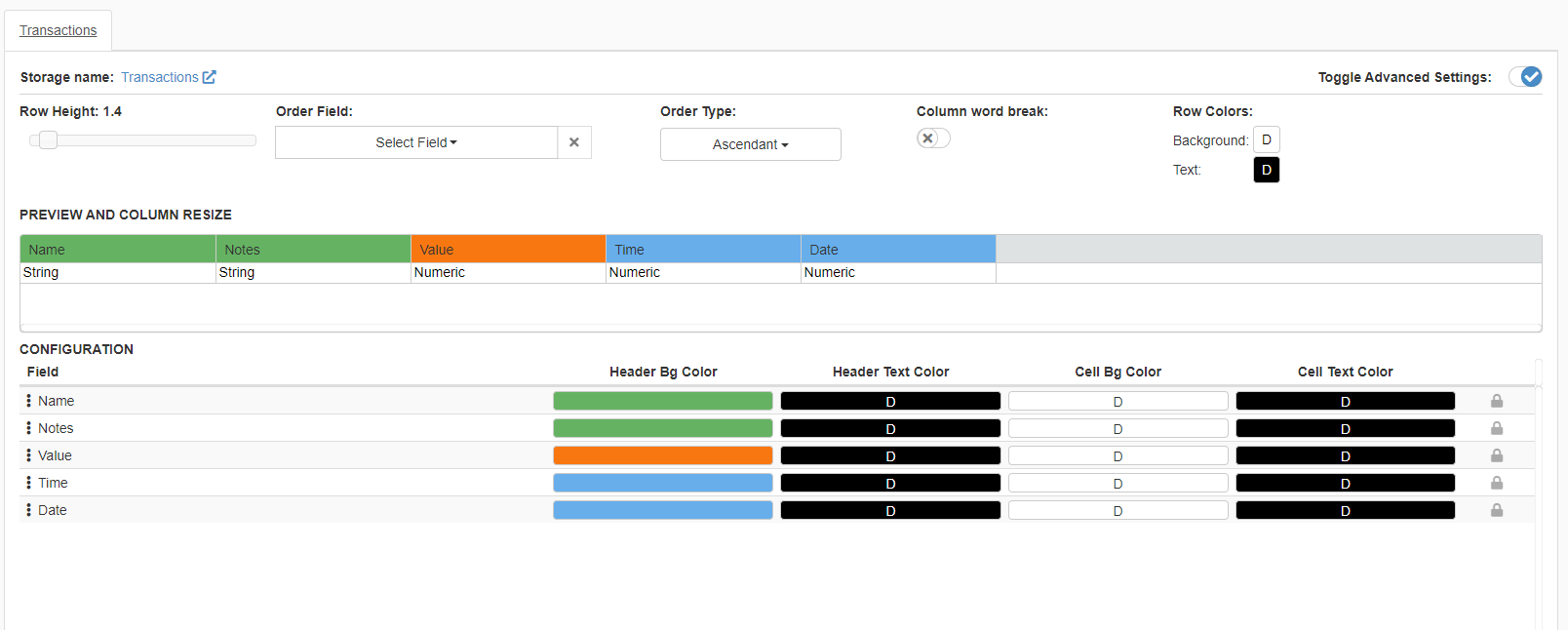Click the Row Colors Text black swatch
Viewport: 1568px width, 630px height.
click(1266, 170)
